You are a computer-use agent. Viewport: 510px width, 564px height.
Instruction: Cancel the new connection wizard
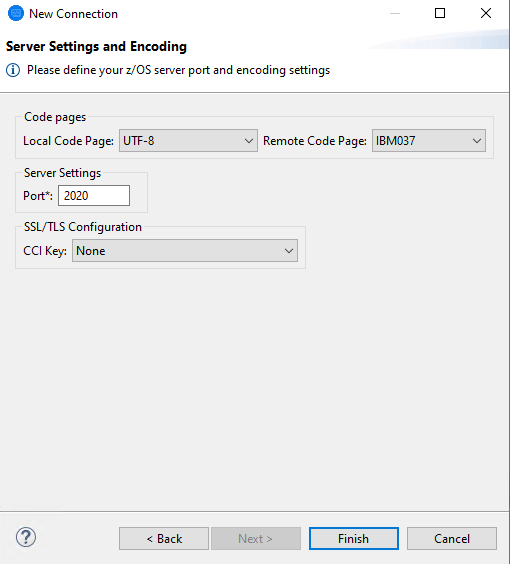point(452,538)
